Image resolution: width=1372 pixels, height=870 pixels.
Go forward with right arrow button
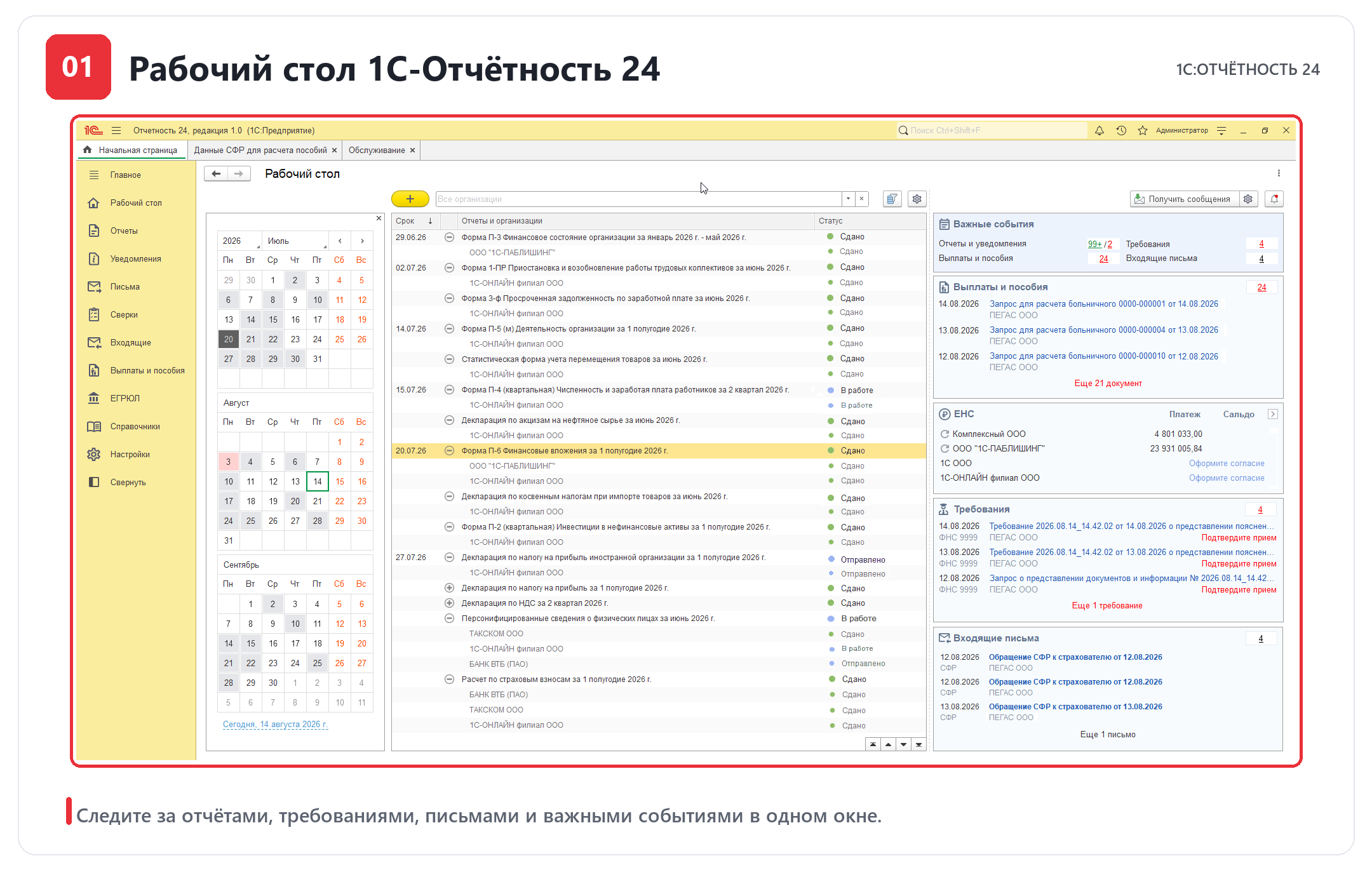coord(239,173)
